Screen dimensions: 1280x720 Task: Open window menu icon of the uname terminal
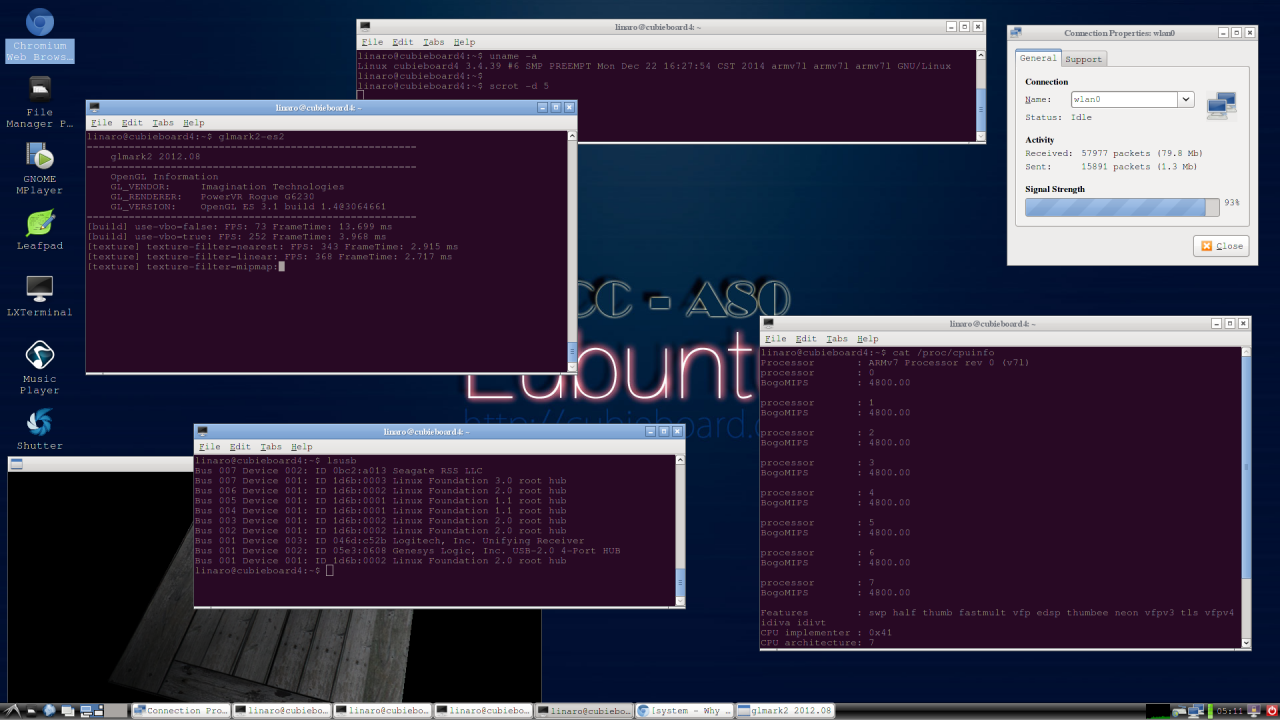coord(365,27)
